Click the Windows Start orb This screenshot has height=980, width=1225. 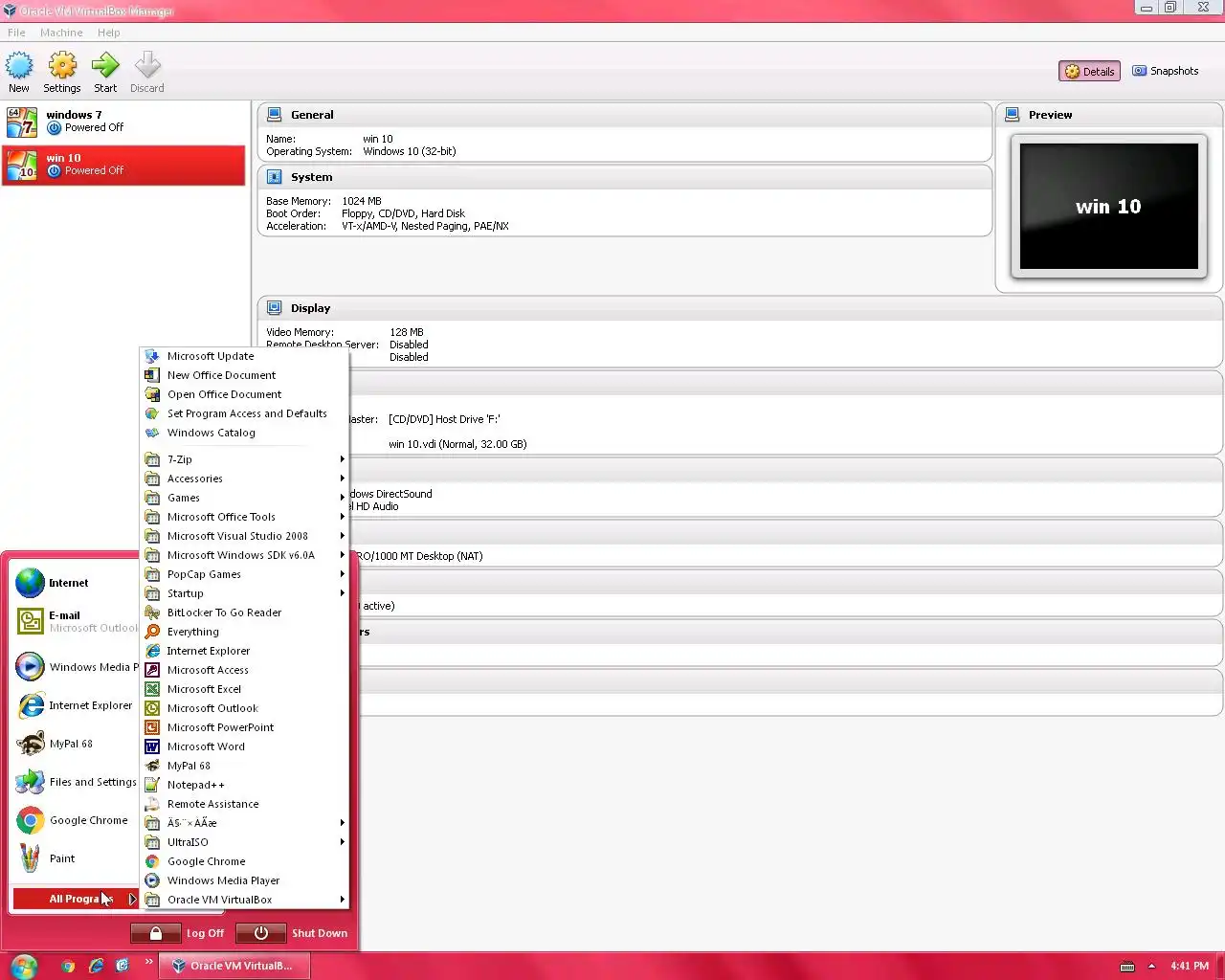pos(24,966)
